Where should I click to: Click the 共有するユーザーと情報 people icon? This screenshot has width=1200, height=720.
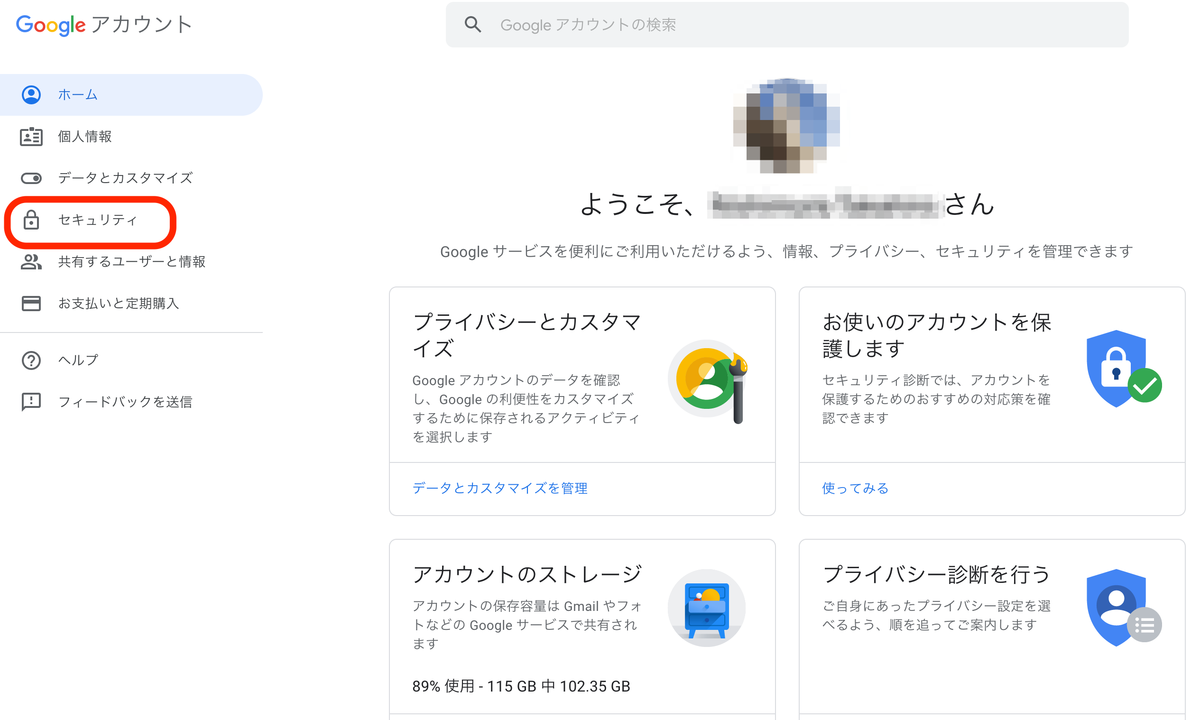coord(31,262)
